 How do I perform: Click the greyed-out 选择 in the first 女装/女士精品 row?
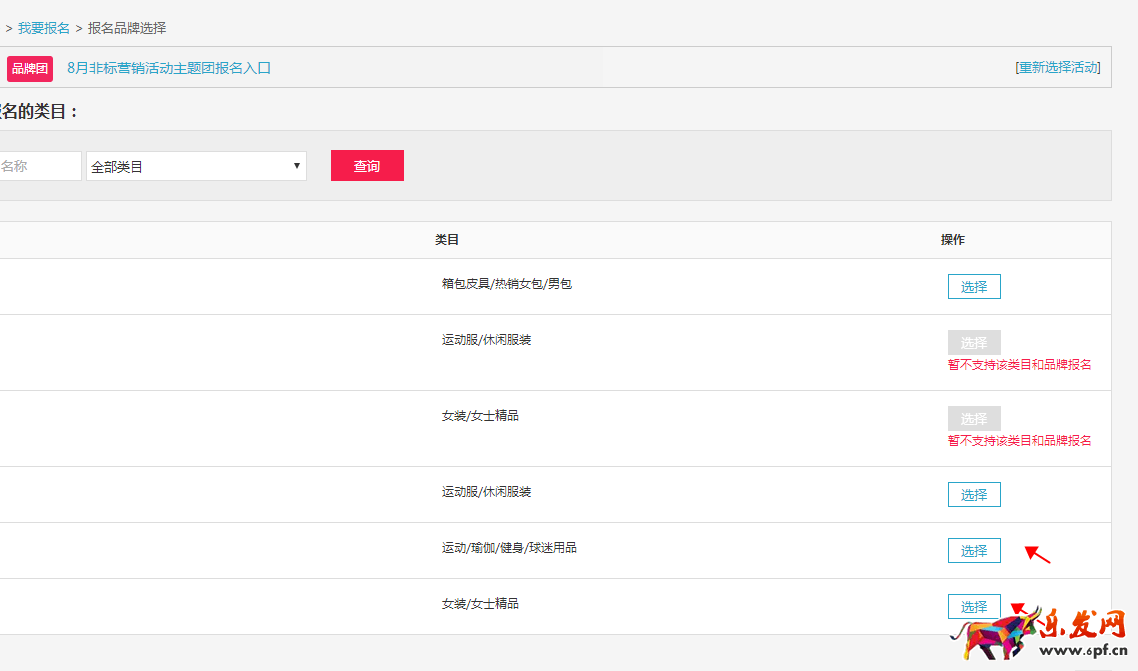click(974, 419)
